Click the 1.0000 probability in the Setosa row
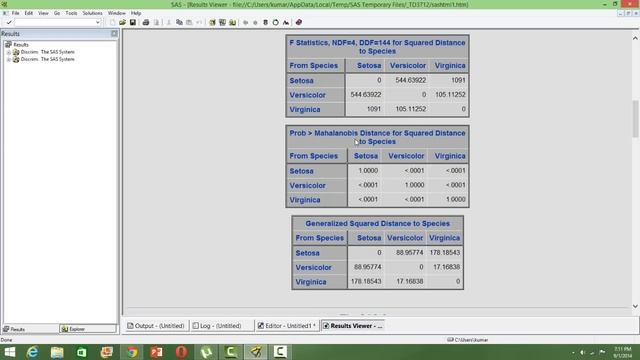 point(368,171)
